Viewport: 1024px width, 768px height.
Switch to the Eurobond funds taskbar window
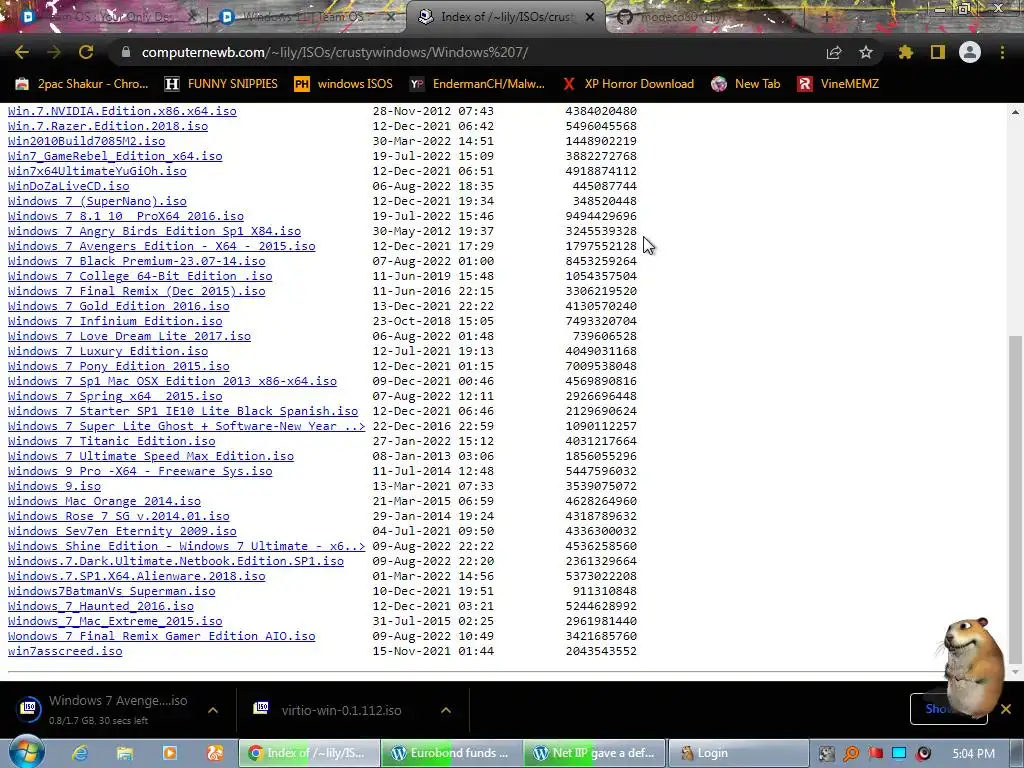[452, 753]
